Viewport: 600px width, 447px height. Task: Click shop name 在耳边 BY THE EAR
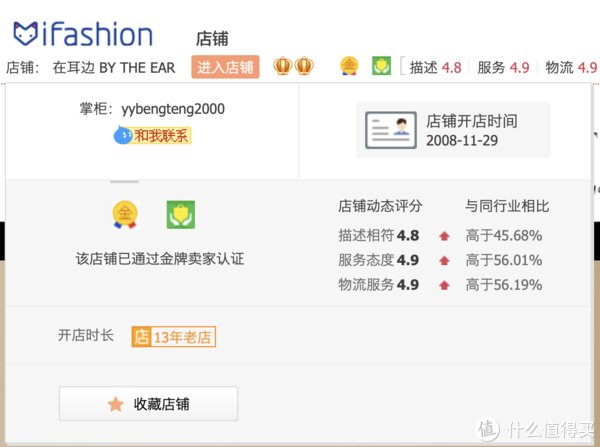(114, 68)
